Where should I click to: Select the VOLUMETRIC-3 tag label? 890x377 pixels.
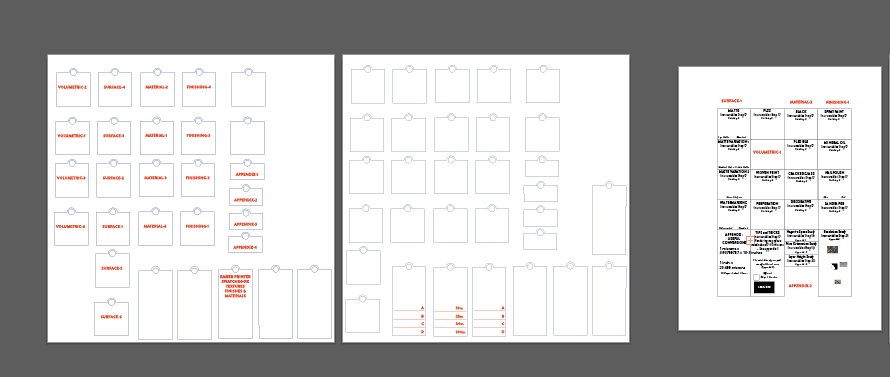71,178
